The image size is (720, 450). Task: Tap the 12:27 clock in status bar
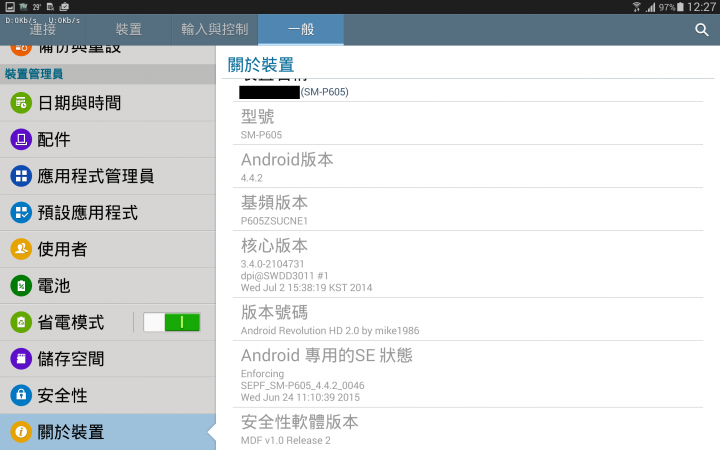coord(701,7)
